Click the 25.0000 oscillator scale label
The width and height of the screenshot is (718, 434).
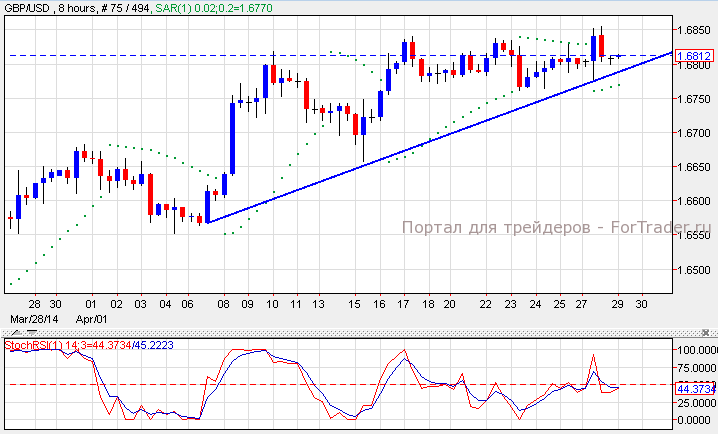pos(696,403)
